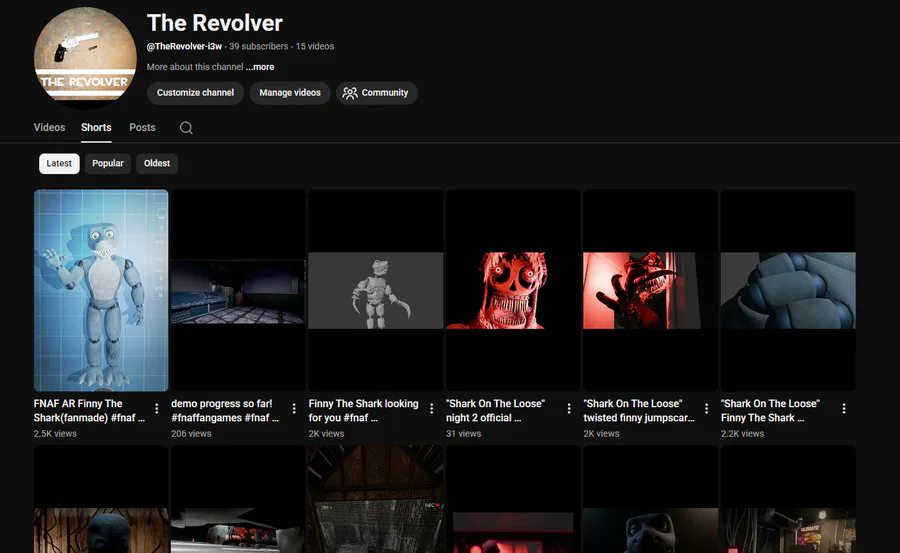Open second-row thumbnail with dark masked figure

tap(101, 499)
